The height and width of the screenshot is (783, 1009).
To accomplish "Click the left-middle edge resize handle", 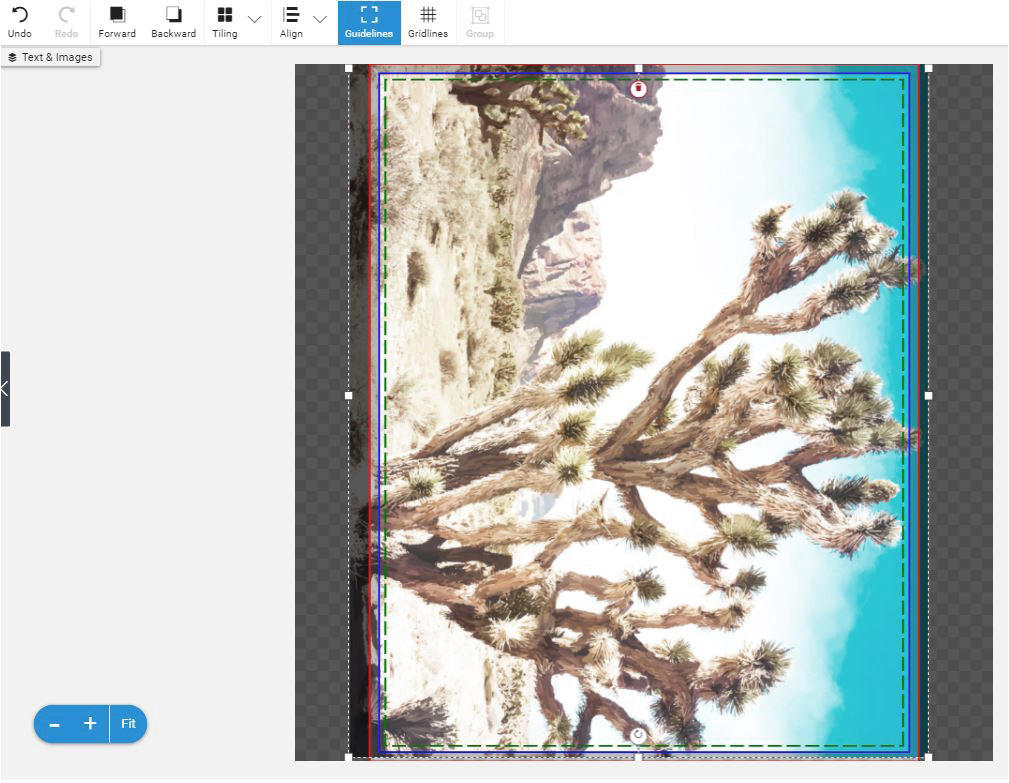I will pos(349,396).
